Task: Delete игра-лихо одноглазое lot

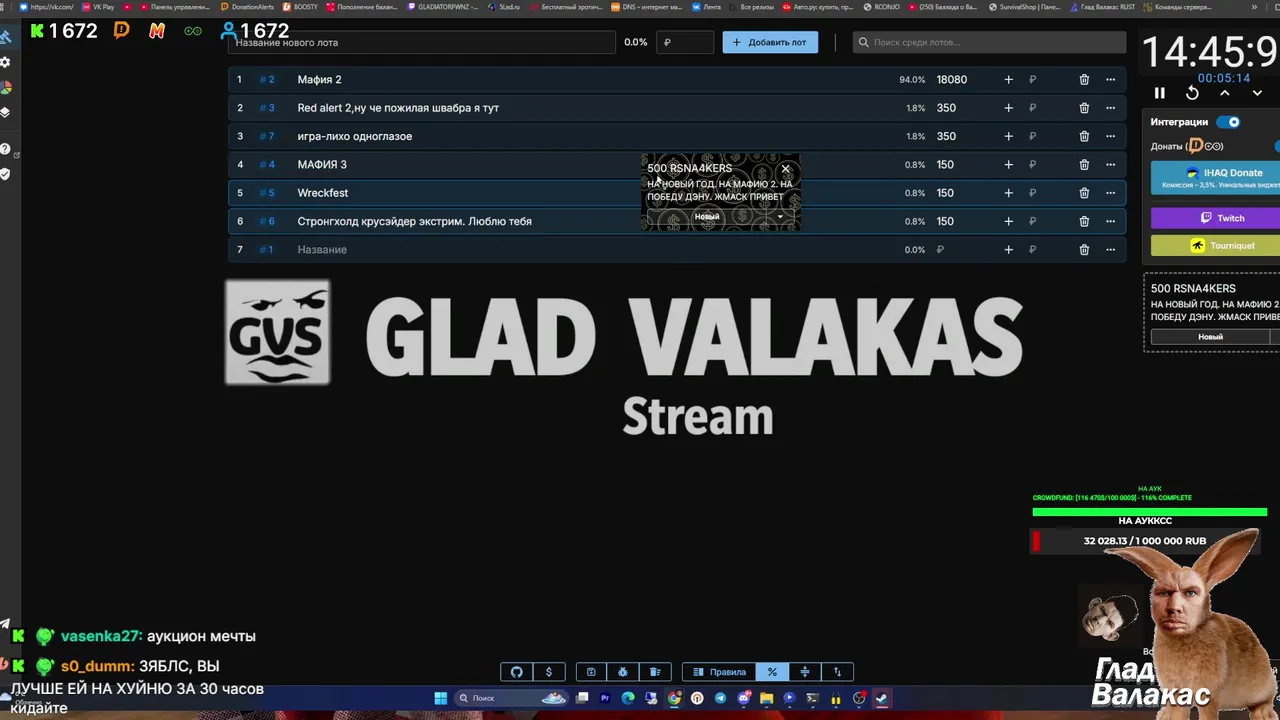Action: coord(1084,136)
